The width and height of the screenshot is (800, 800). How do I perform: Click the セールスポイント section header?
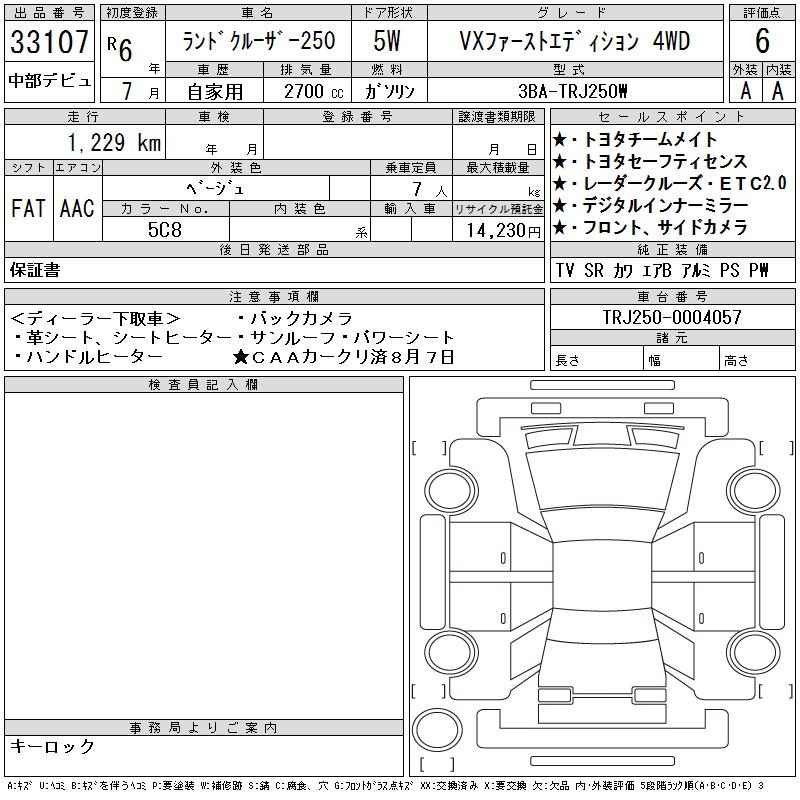pyautogui.click(x=672, y=117)
